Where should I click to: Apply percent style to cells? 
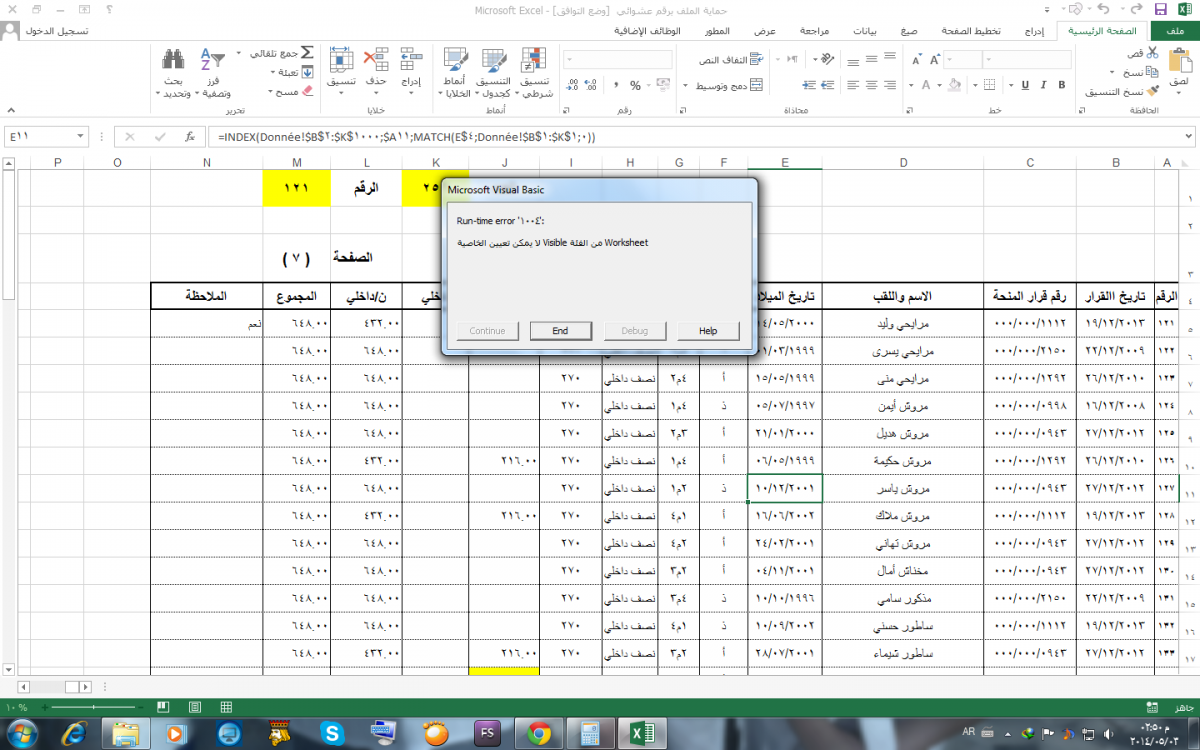(636, 86)
